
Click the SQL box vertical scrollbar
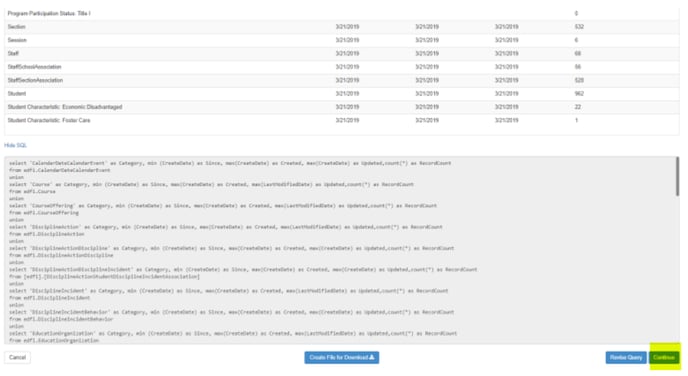click(x=677, y=176)
